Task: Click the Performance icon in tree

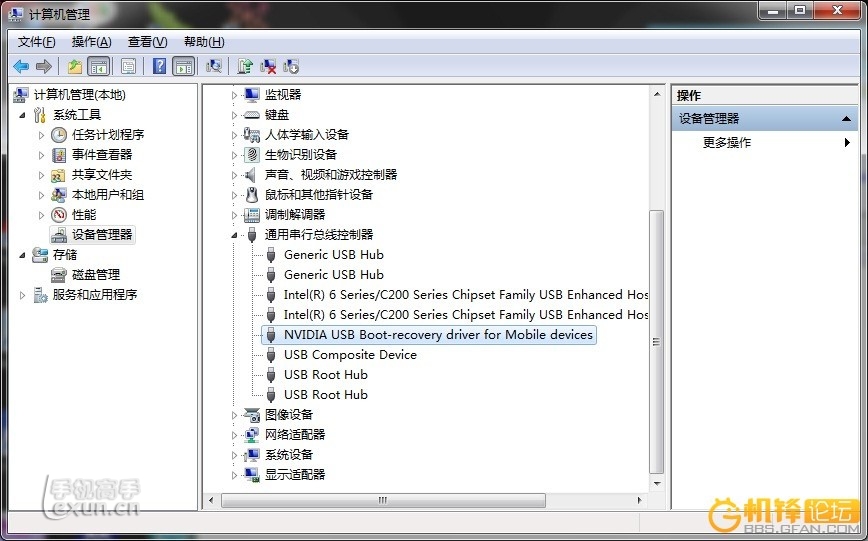Action: point(59,215)
